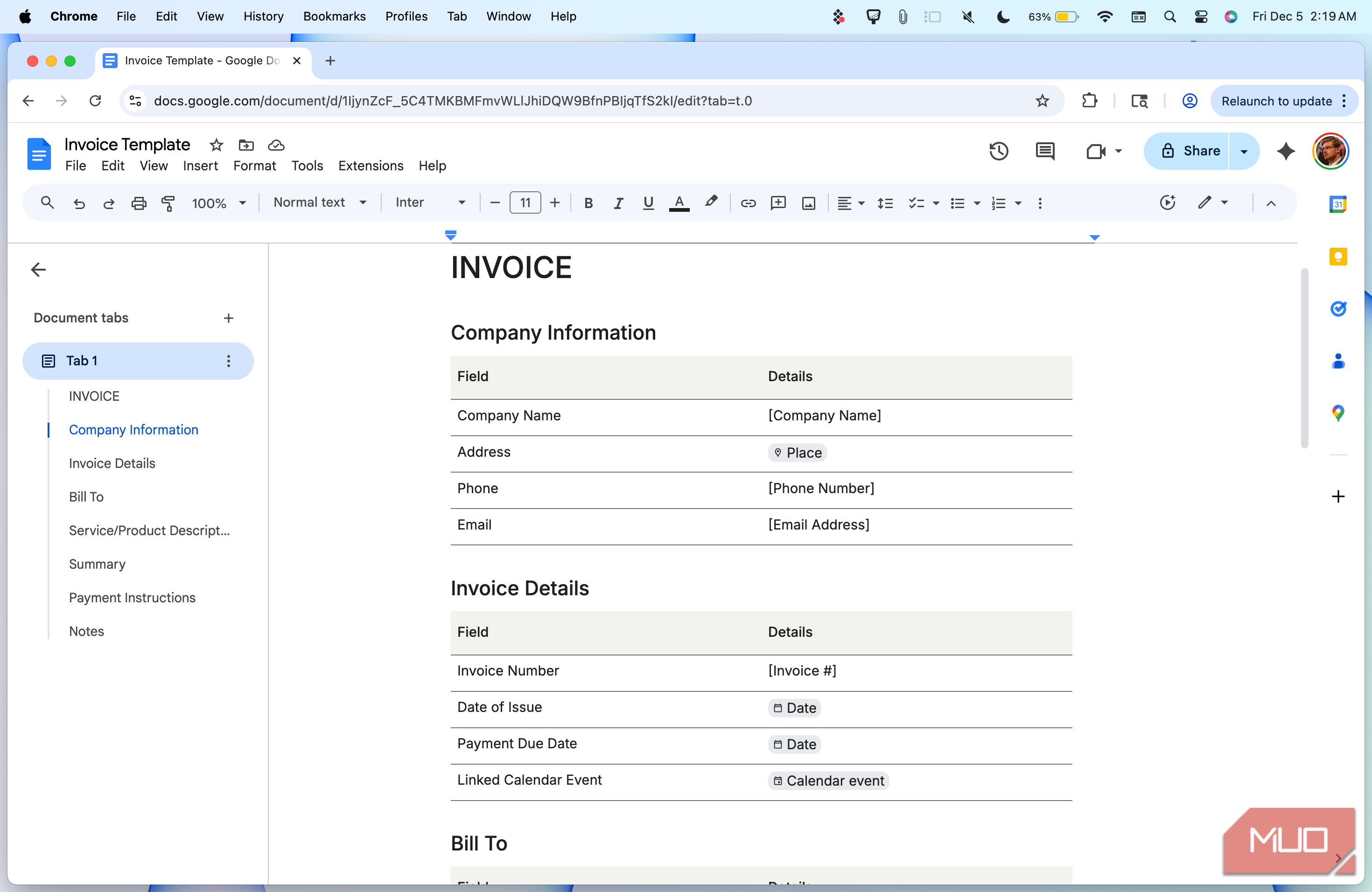Click the Undo arrow in toolbar
The width and height of the screenshot is (1372, 892).
tap(79, 203)
